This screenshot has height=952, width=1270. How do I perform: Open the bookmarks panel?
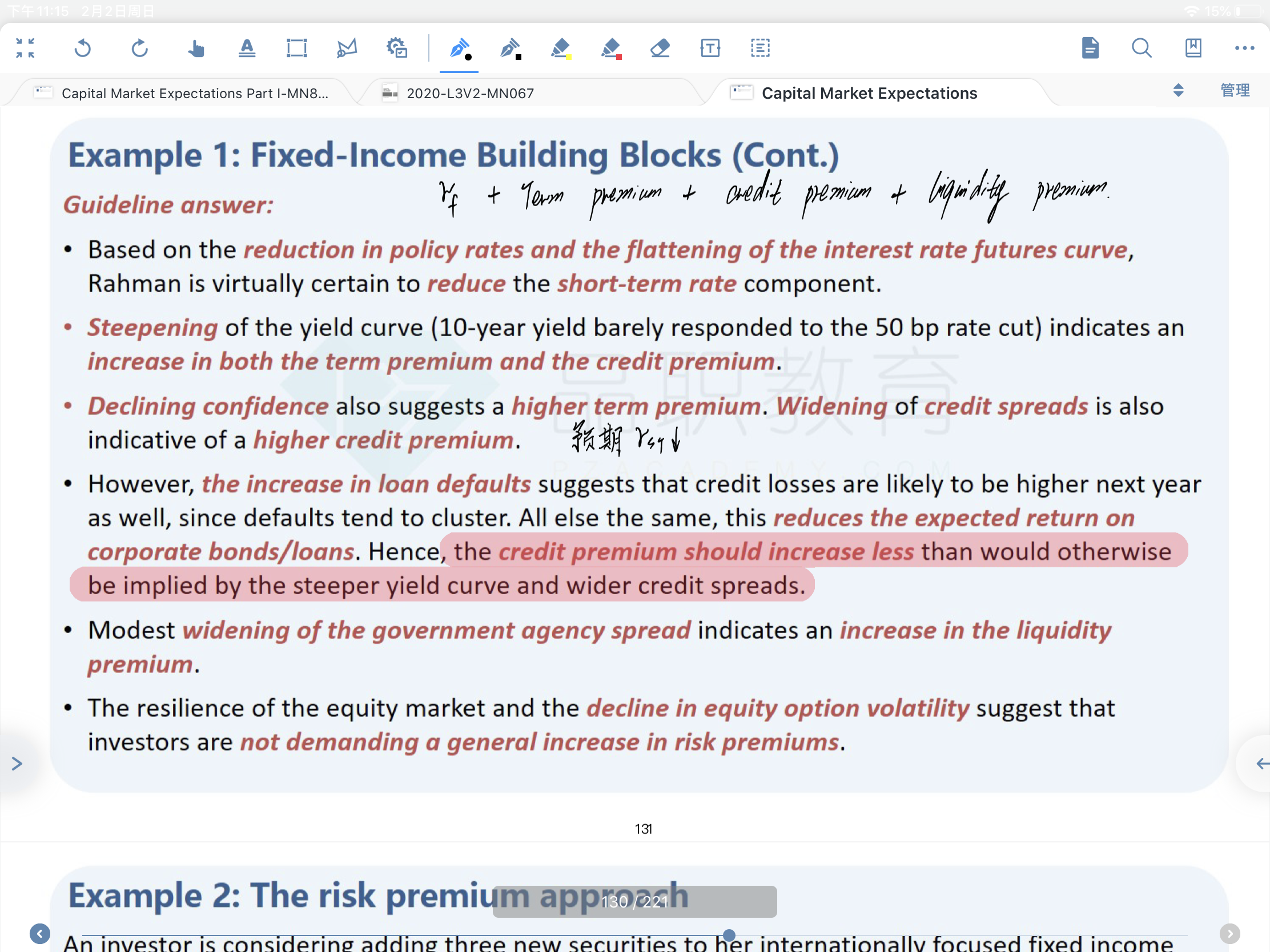[x=1193, y=48]
